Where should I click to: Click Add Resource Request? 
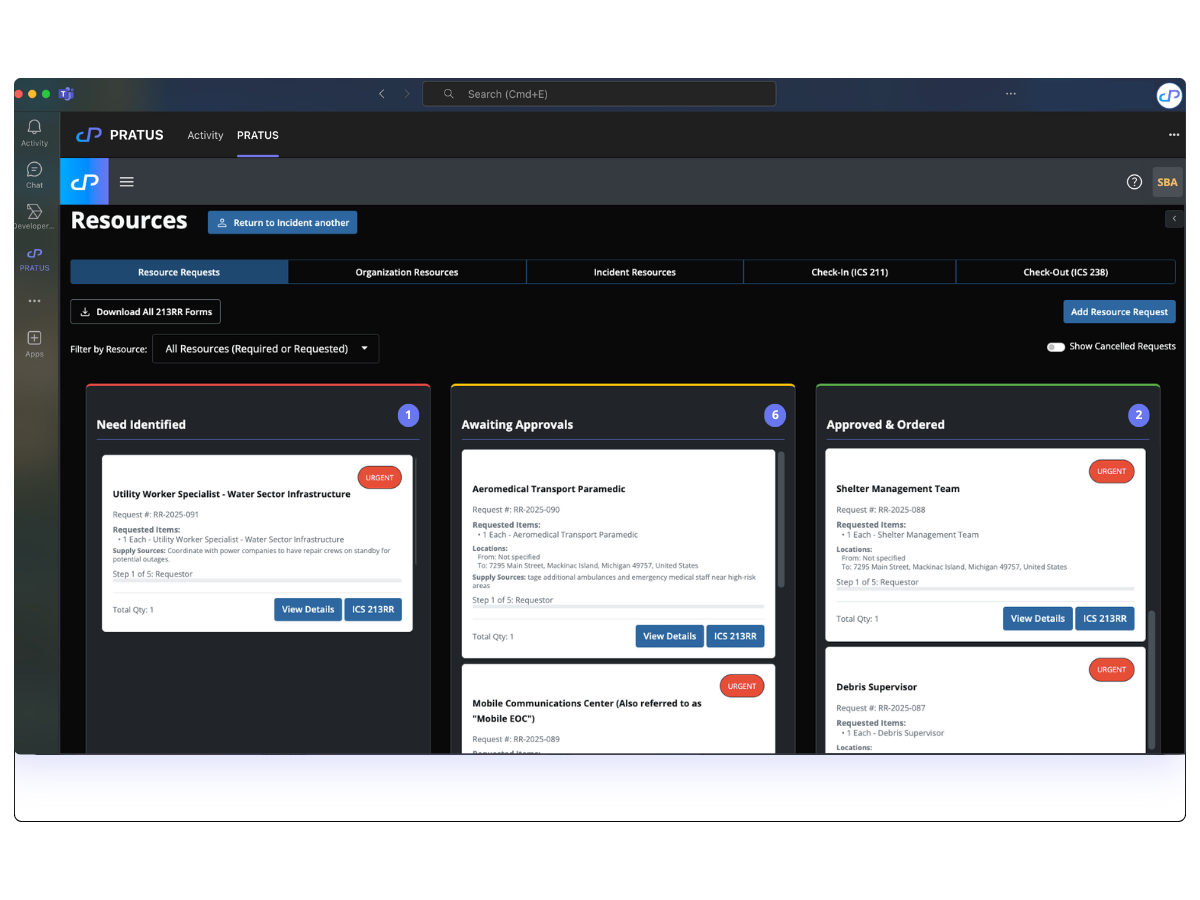tap(1119, 311)
